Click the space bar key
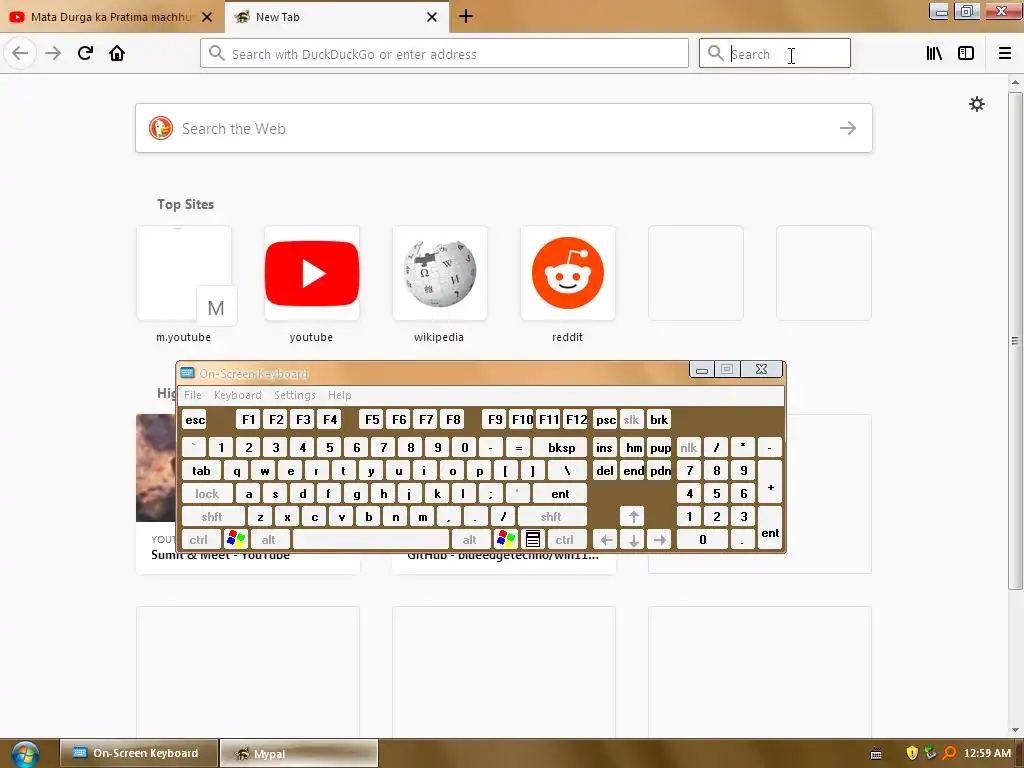The height and width of the screenshot is (768, 1024). click(371, 539)
